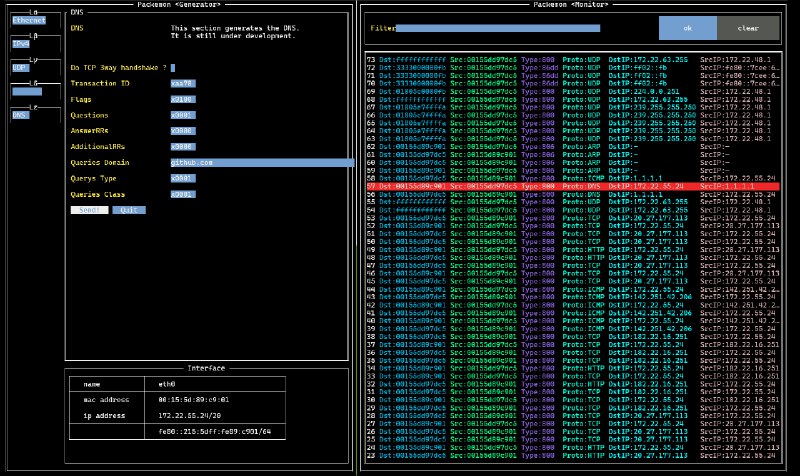Select ARP packet row 62

[573, 147]
